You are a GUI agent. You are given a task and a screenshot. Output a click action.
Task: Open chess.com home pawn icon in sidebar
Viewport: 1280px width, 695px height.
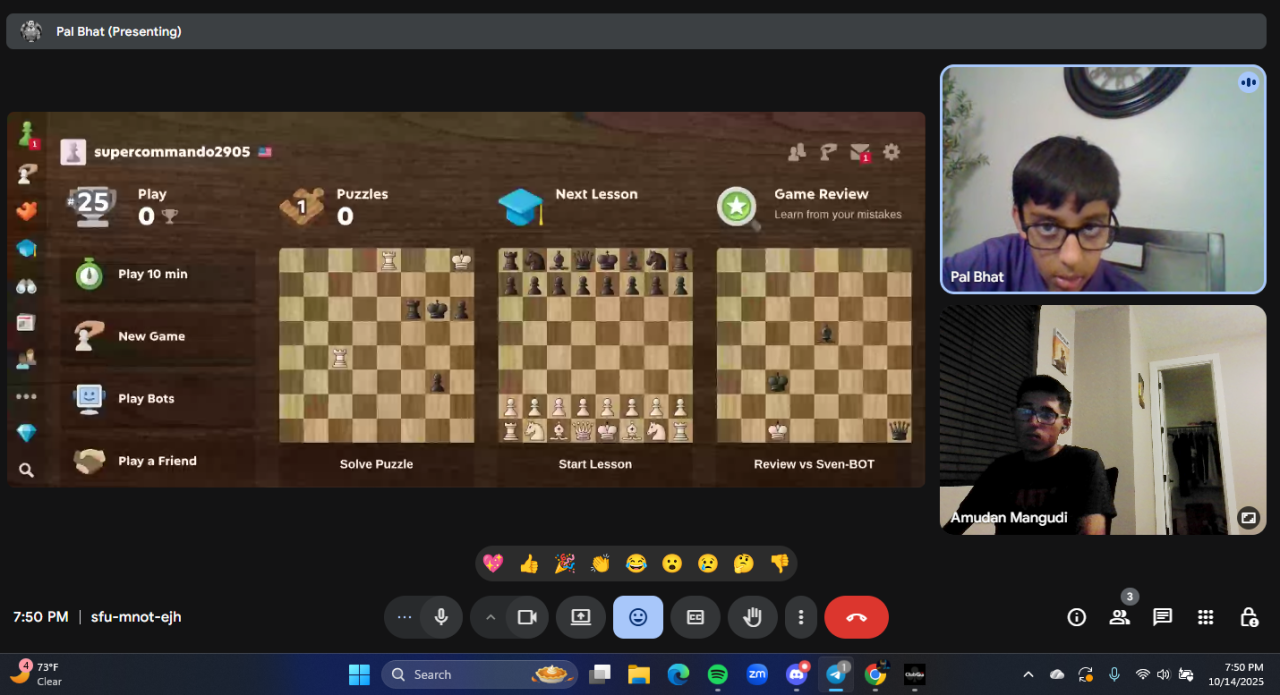(x=27, y=133)
